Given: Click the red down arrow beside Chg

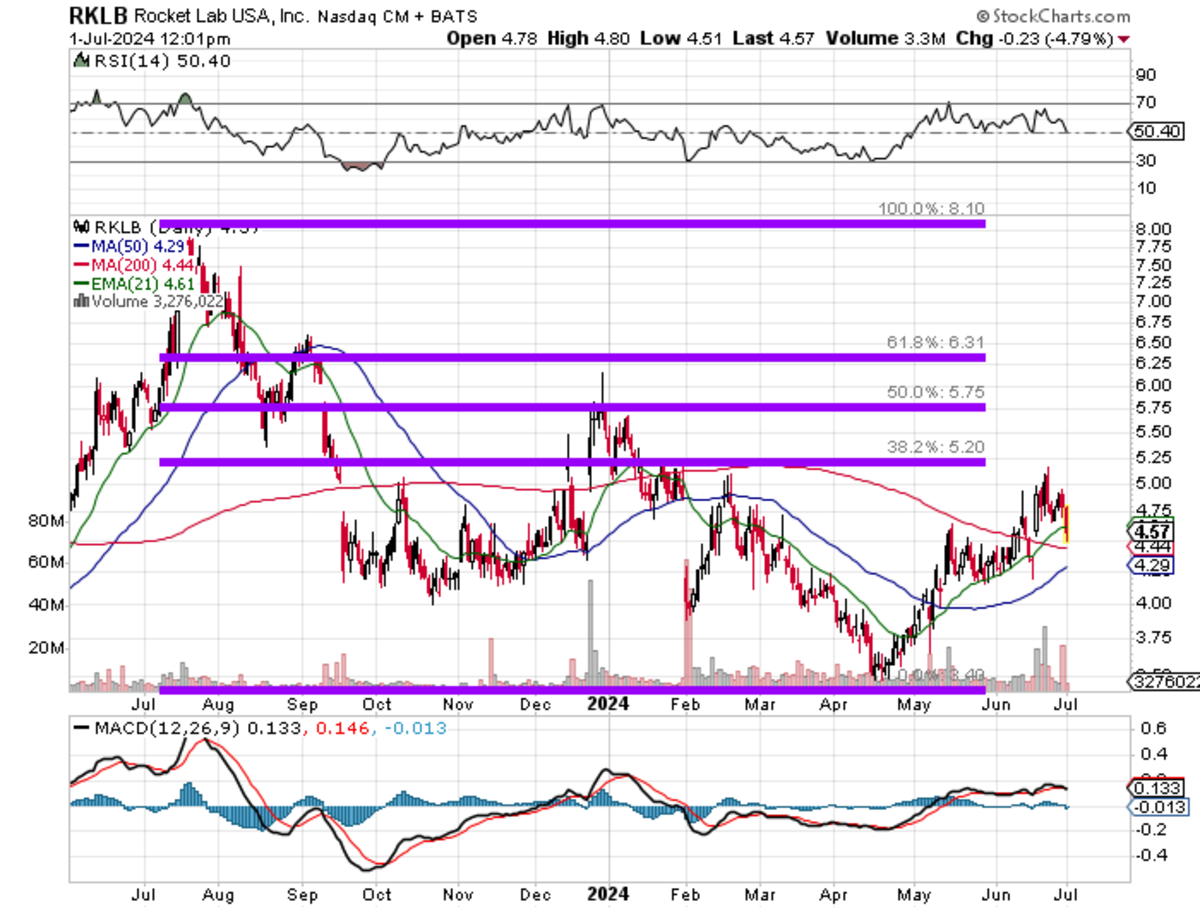Looking at the screenshot, I should tap(1125, 39).
